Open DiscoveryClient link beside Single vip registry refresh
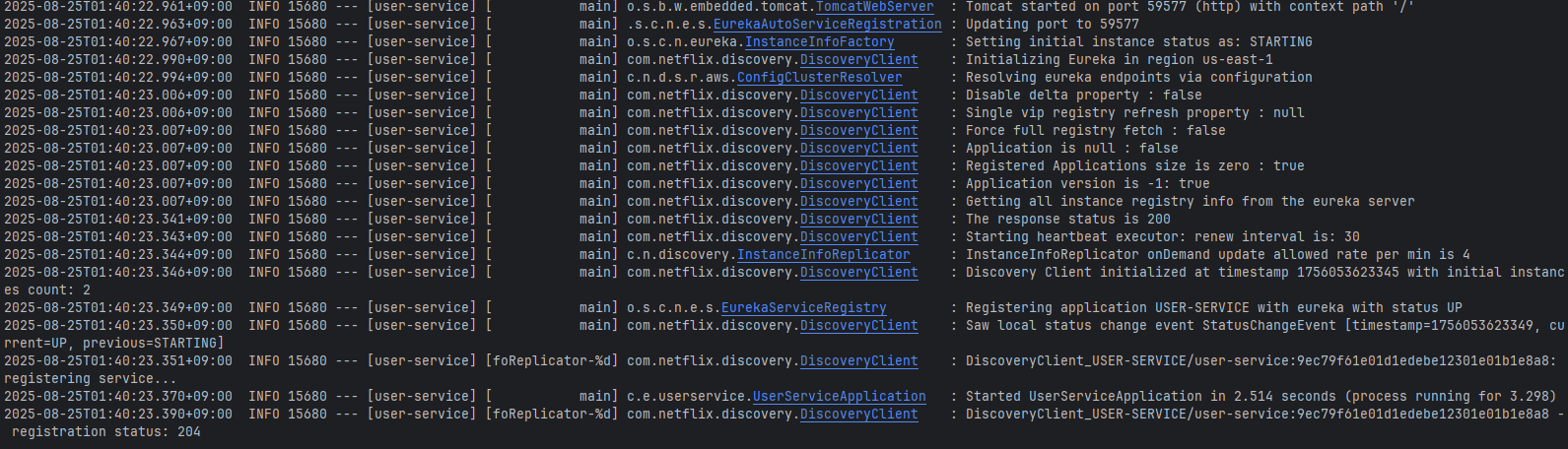This screenshot has width=1568, height=449. (858, 113)
